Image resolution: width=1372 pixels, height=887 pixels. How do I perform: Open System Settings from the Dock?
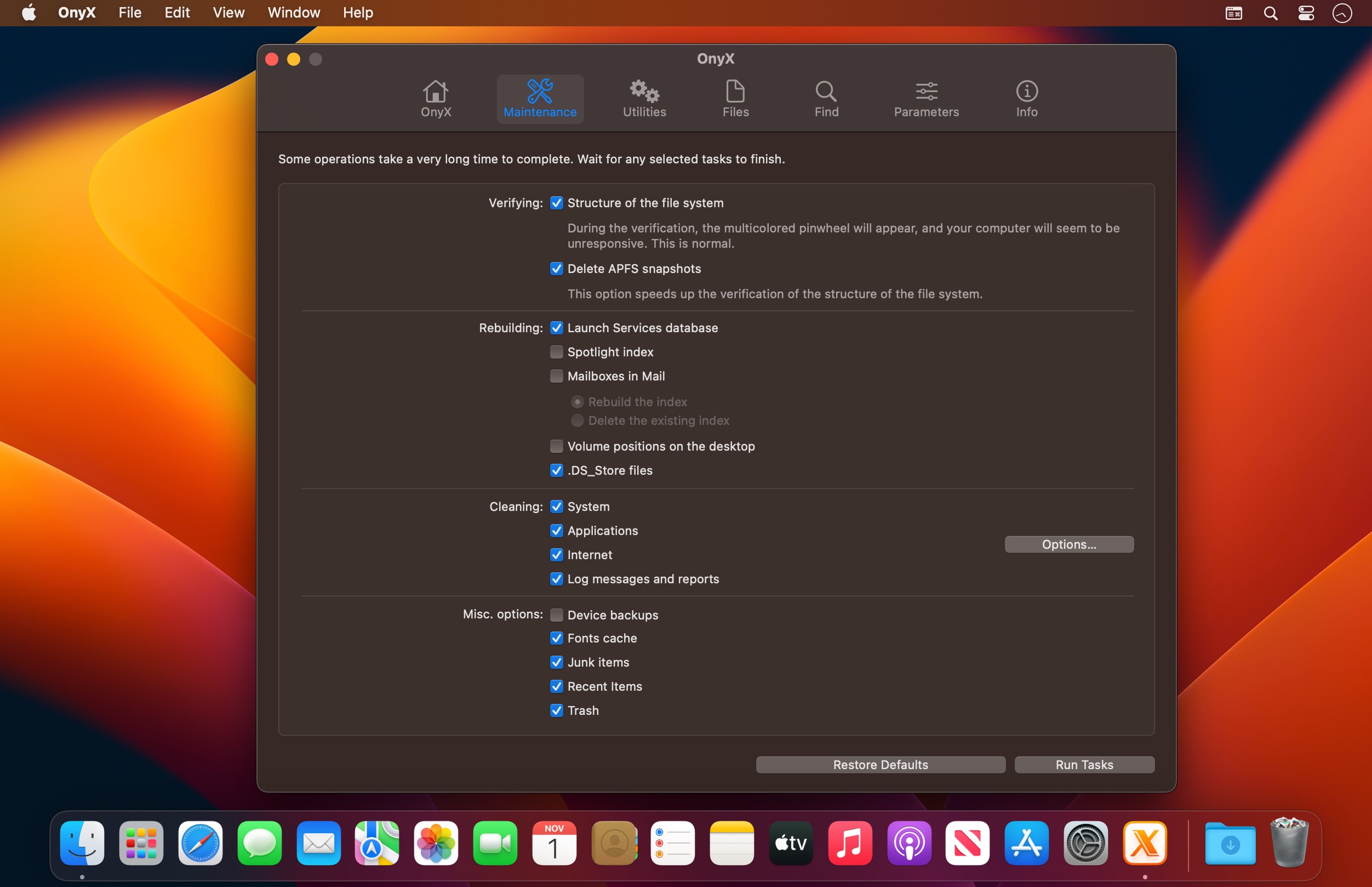click(1085, 843)
